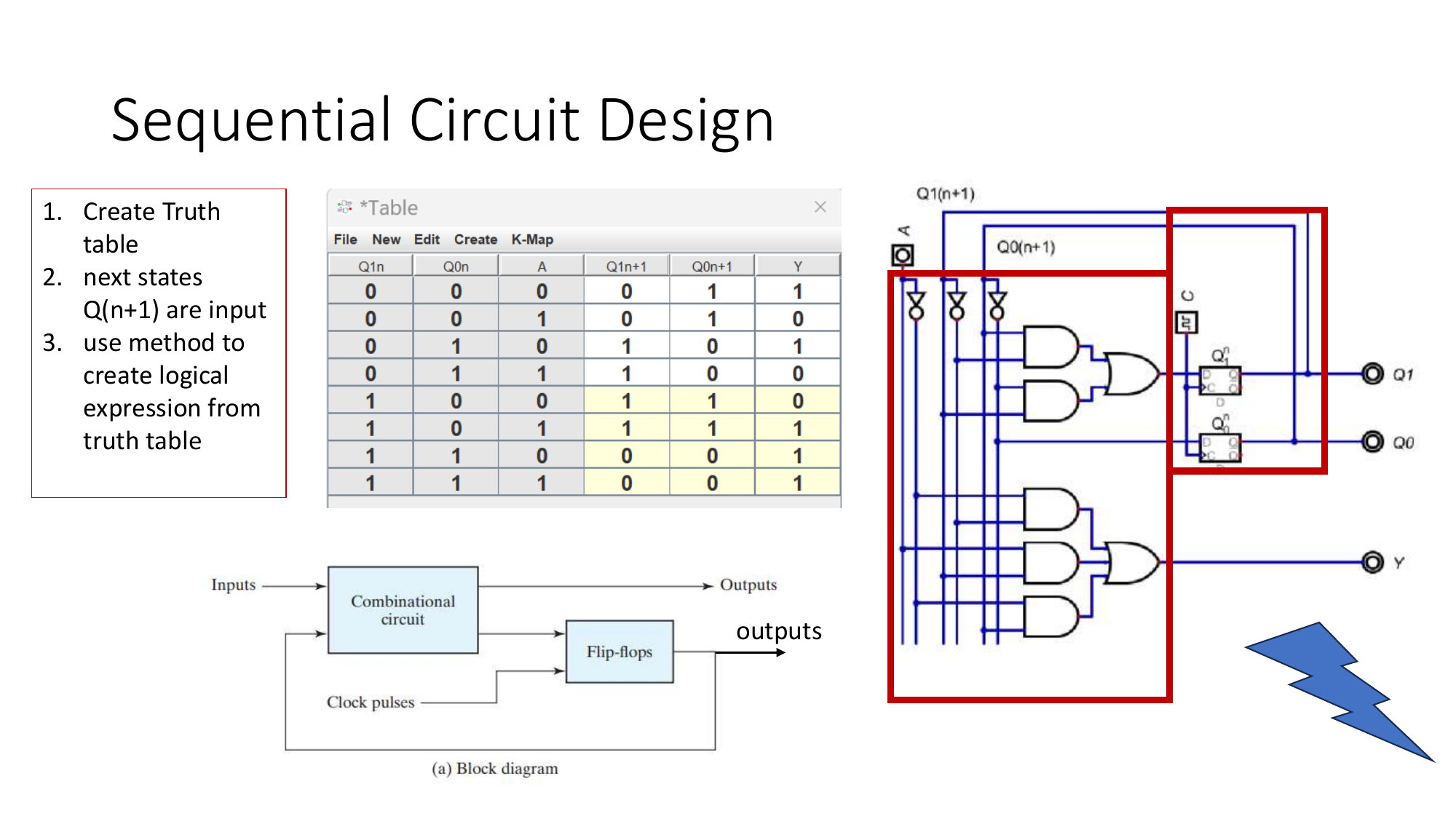Open the File menu in Table window
The height and width of the screenshot is (819, 1456).
click(x=345, y=240)
